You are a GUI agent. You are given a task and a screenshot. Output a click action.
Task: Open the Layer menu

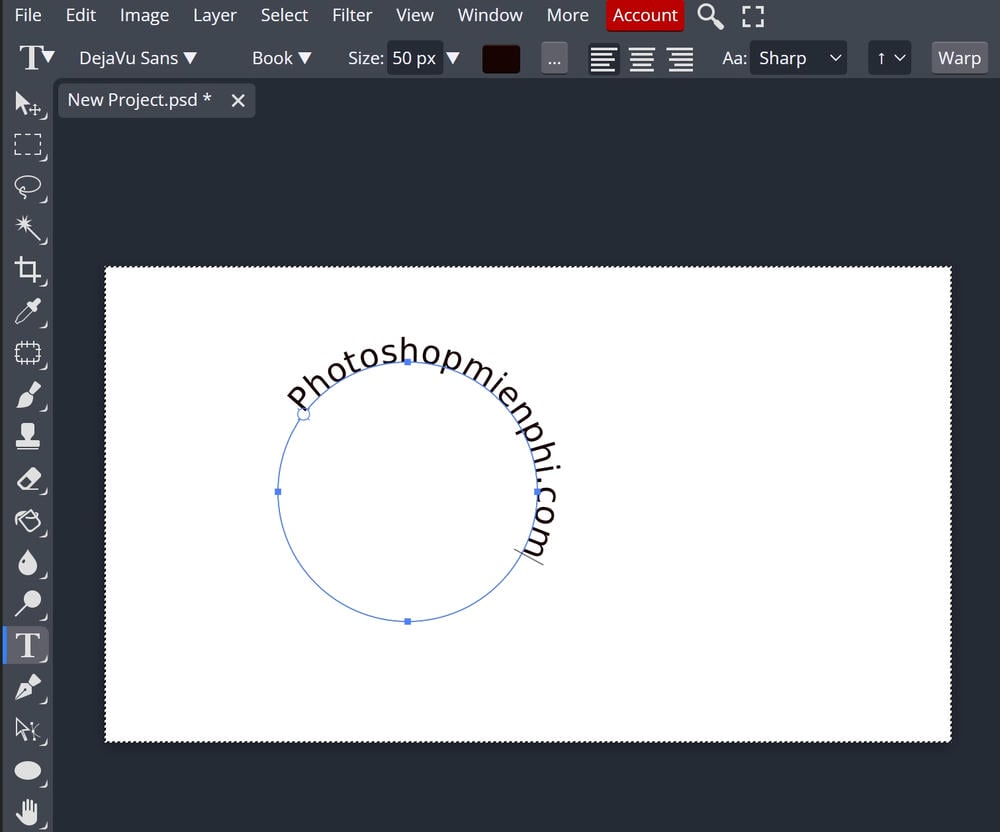[215, 15]
